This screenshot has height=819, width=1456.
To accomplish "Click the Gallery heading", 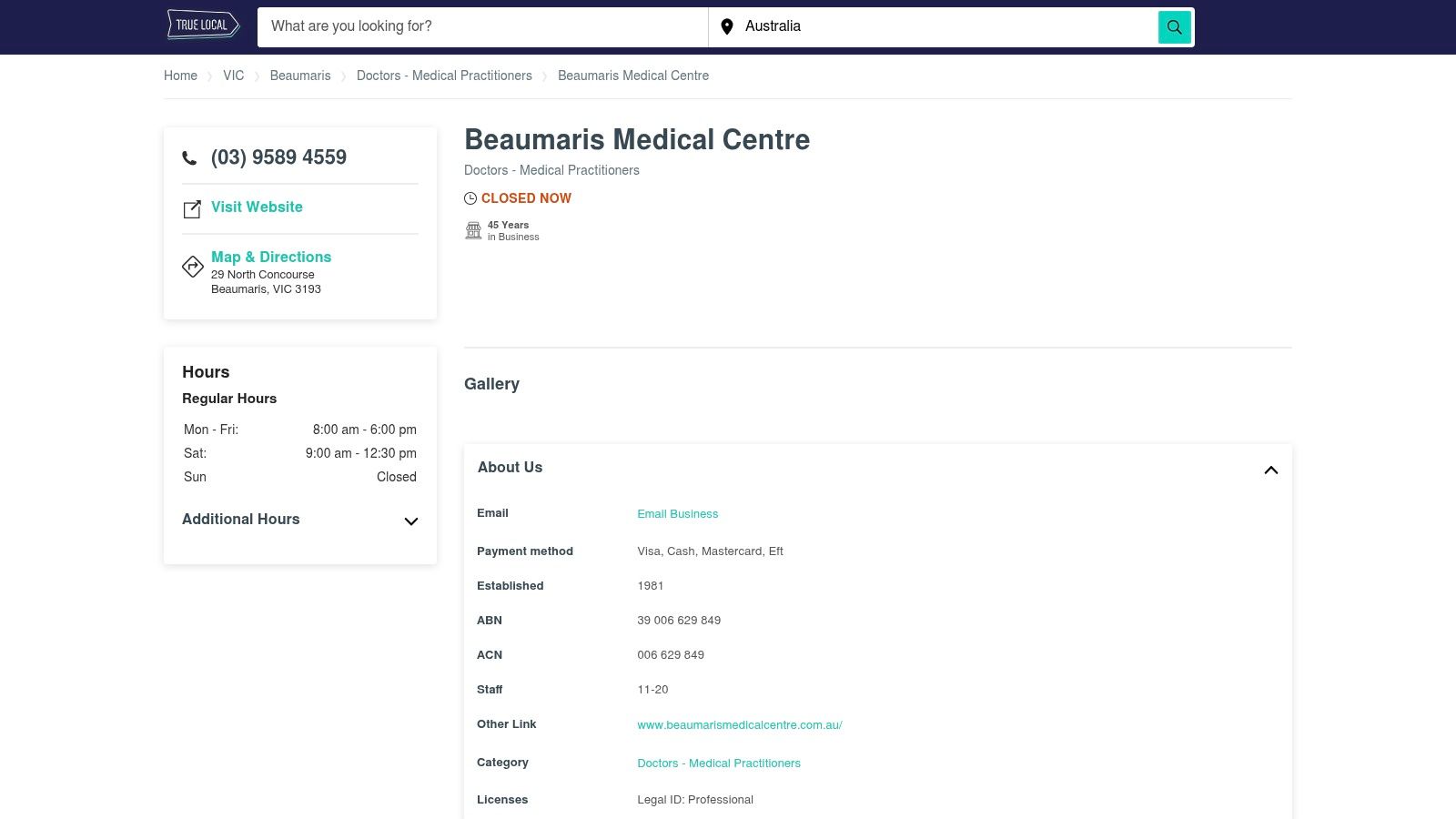I will (x=491, y=384).
